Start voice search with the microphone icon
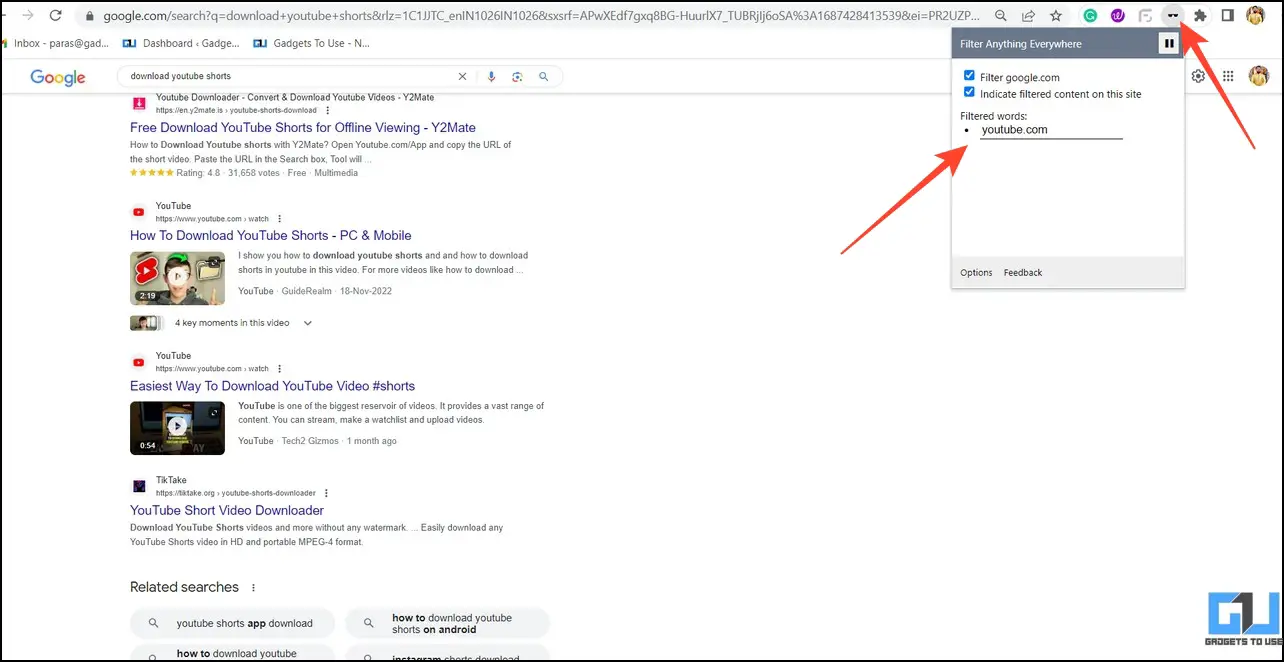The image size is (1284, 662). [491, 76]
